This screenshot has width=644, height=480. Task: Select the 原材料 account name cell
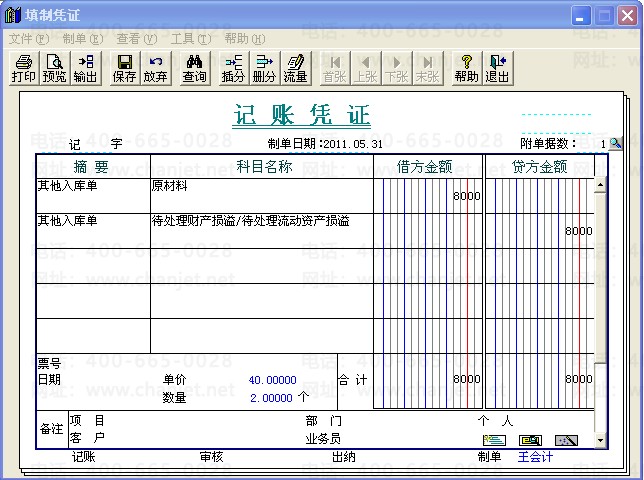[261, 195]
